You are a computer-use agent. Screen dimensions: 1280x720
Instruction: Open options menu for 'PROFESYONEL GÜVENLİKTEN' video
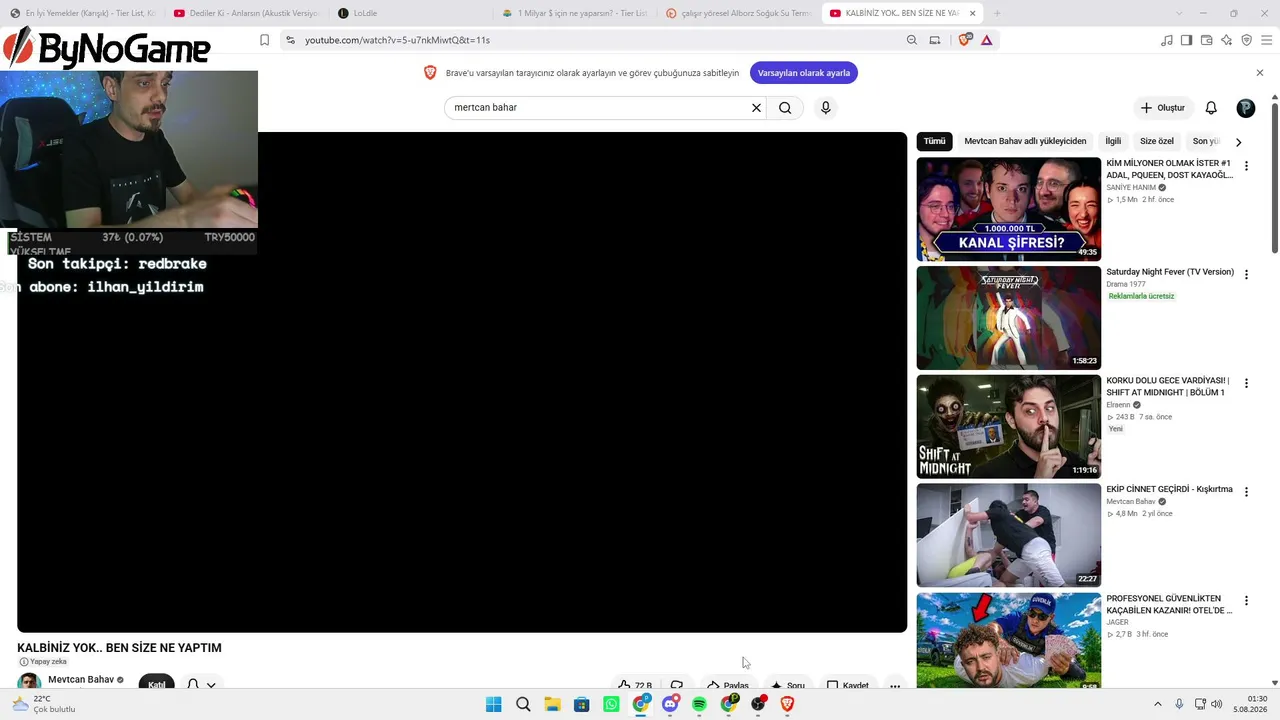tap(1246, 602)
